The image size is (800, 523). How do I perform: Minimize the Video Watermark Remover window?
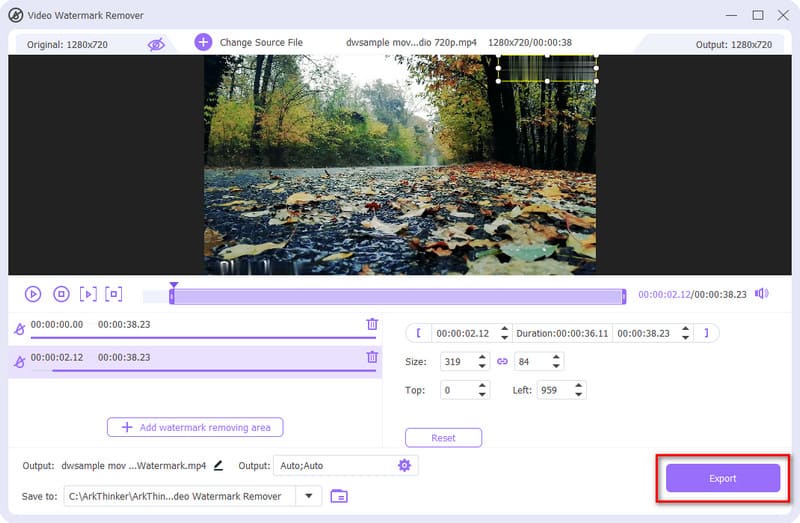point(731,15)
